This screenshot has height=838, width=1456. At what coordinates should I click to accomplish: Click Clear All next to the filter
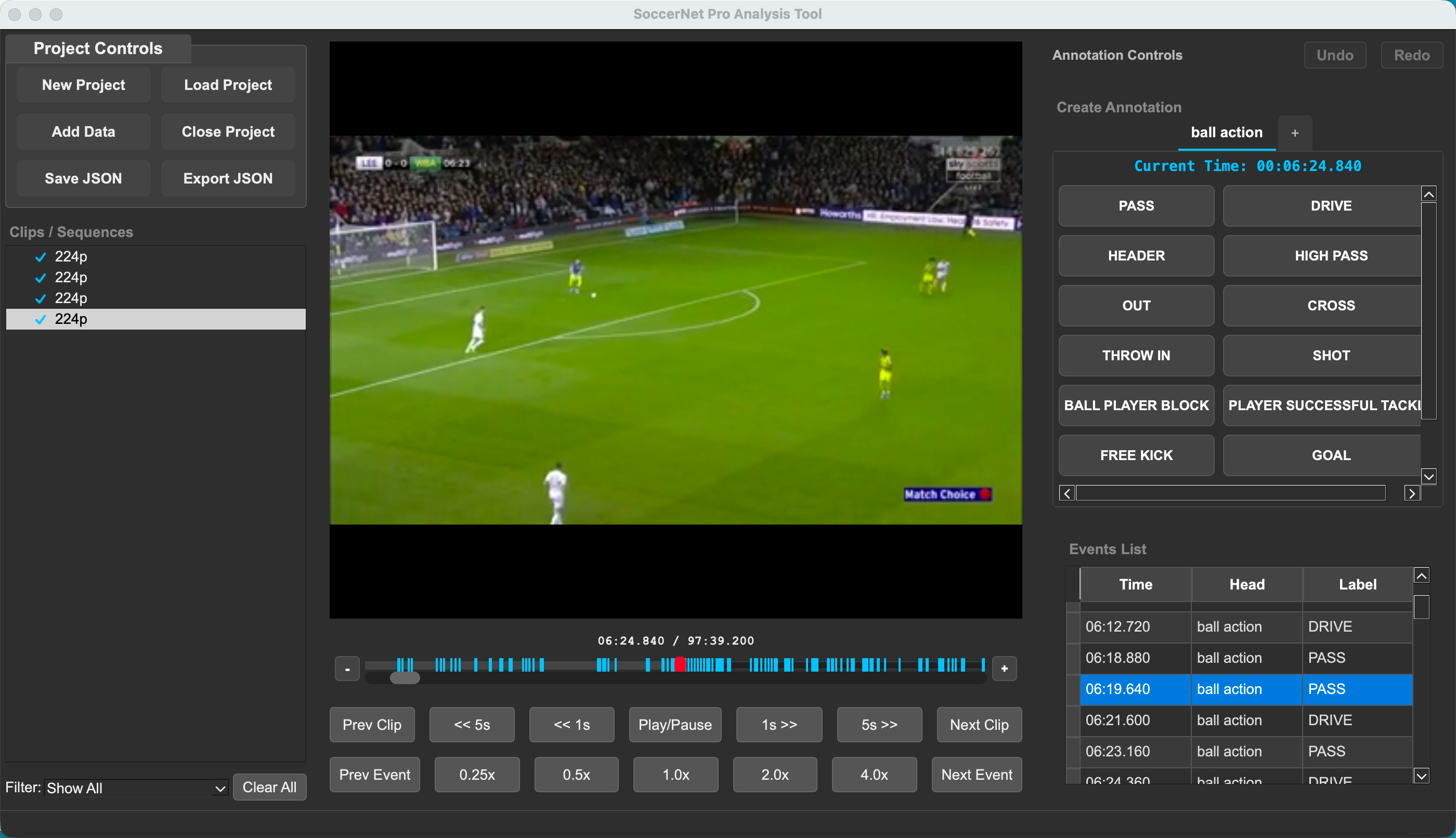269,787
